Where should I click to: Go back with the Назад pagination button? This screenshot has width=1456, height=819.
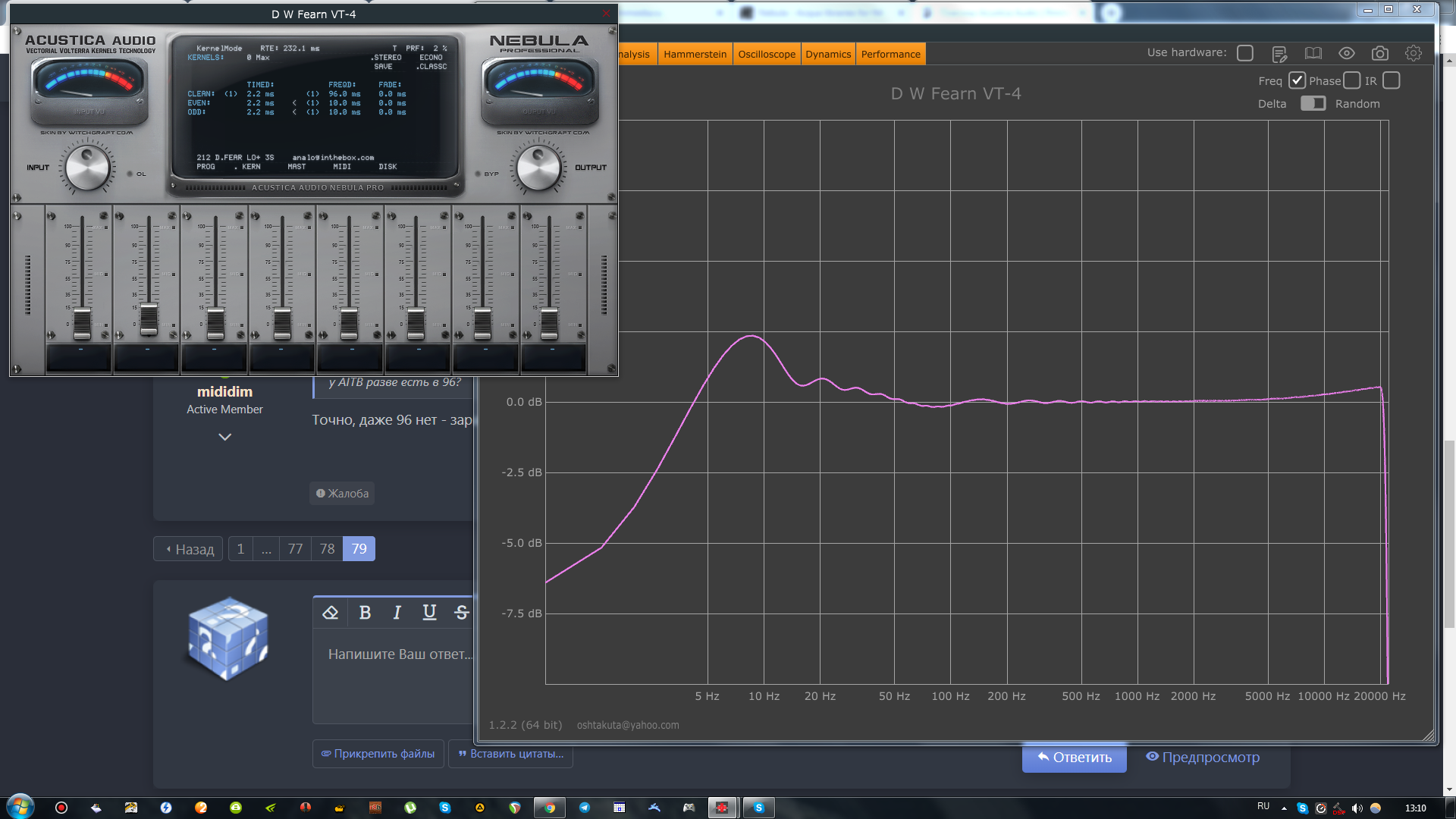pyautogui.click(x=188, y=549)
